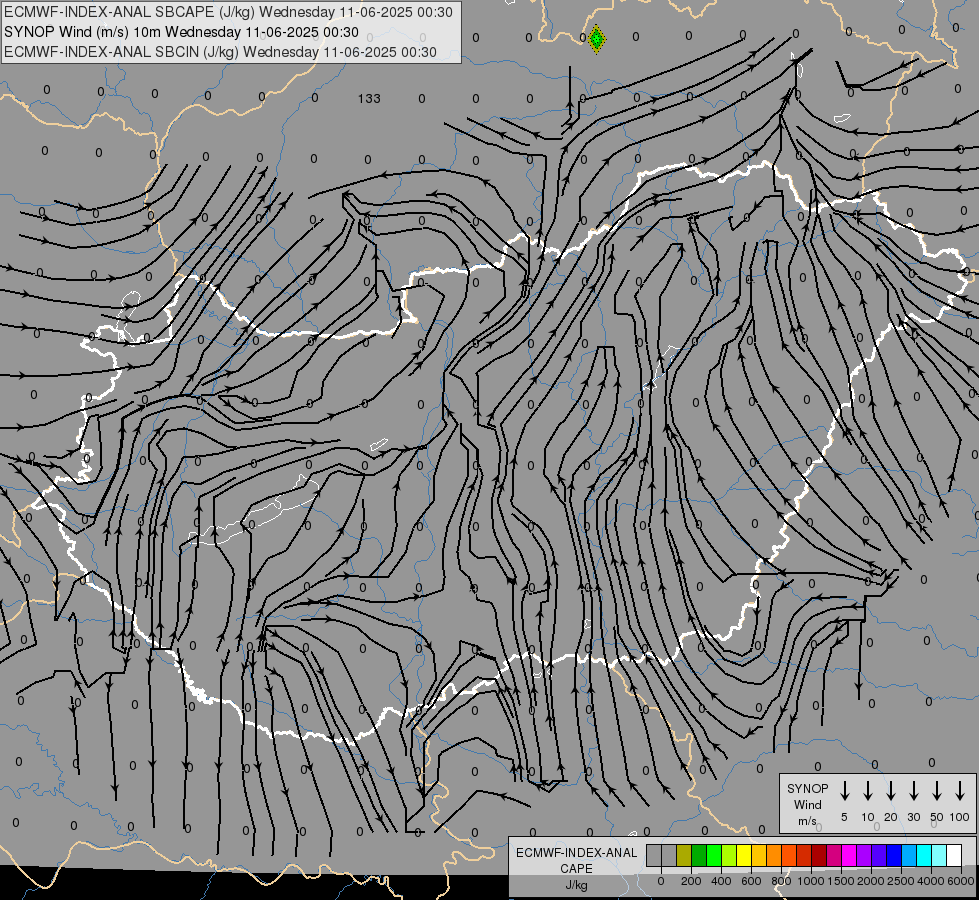Click the 133 CAPE value on map
Image resolution: width=979 pixels, height=900 pixels.
(x=369, y=99)
